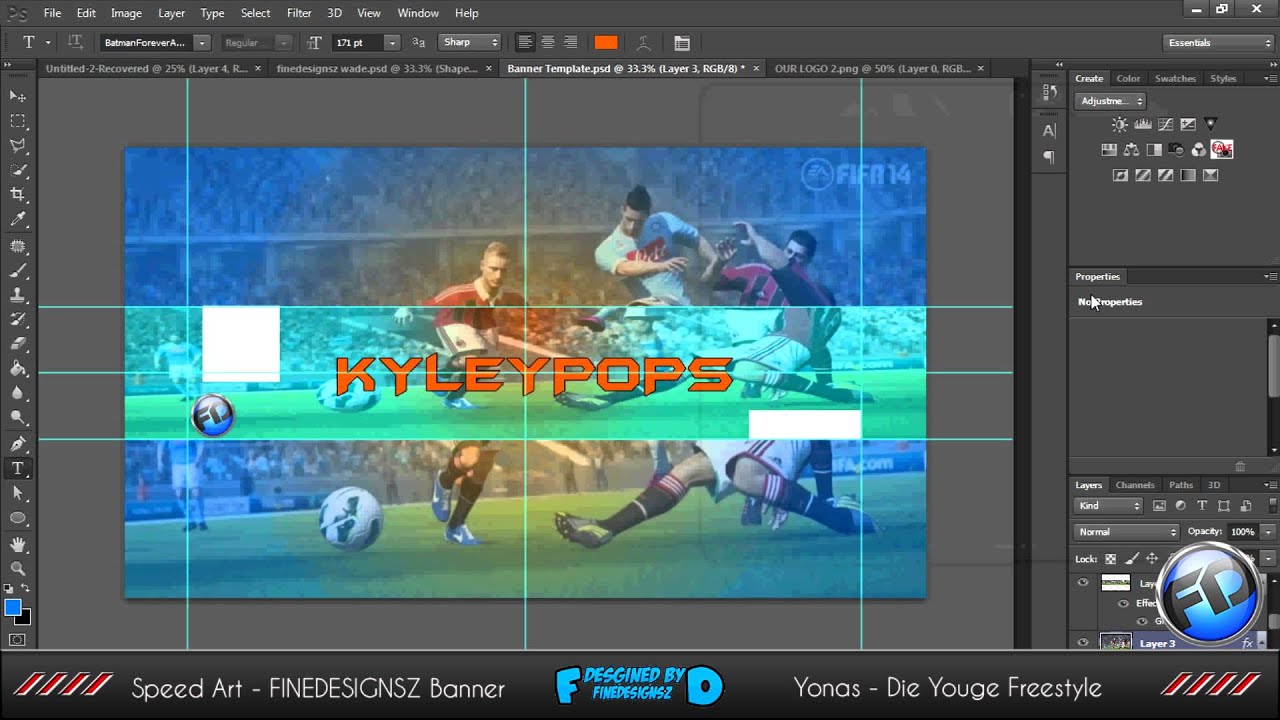Screen dimensions: 1280x720
Task: Toggle type layer filter in Layers
Action: tap(1202, 506)
